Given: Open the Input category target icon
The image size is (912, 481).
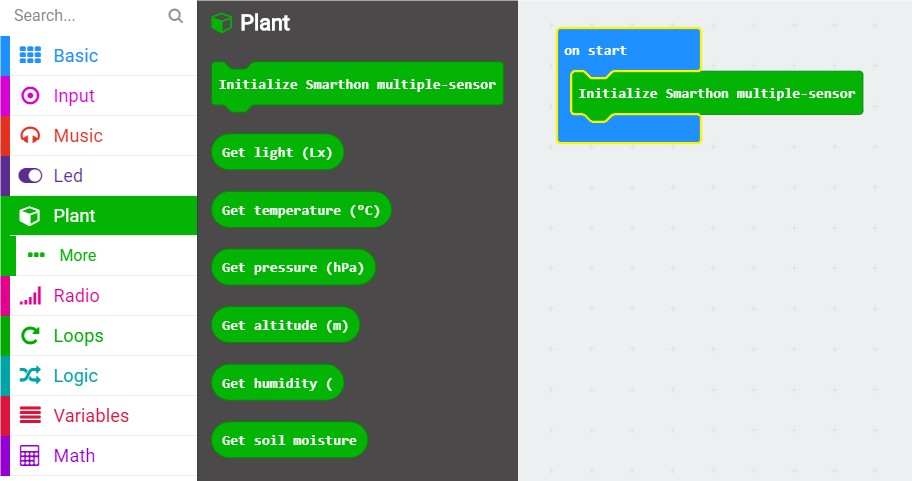Looking at the screenshot, I should 30,95.
